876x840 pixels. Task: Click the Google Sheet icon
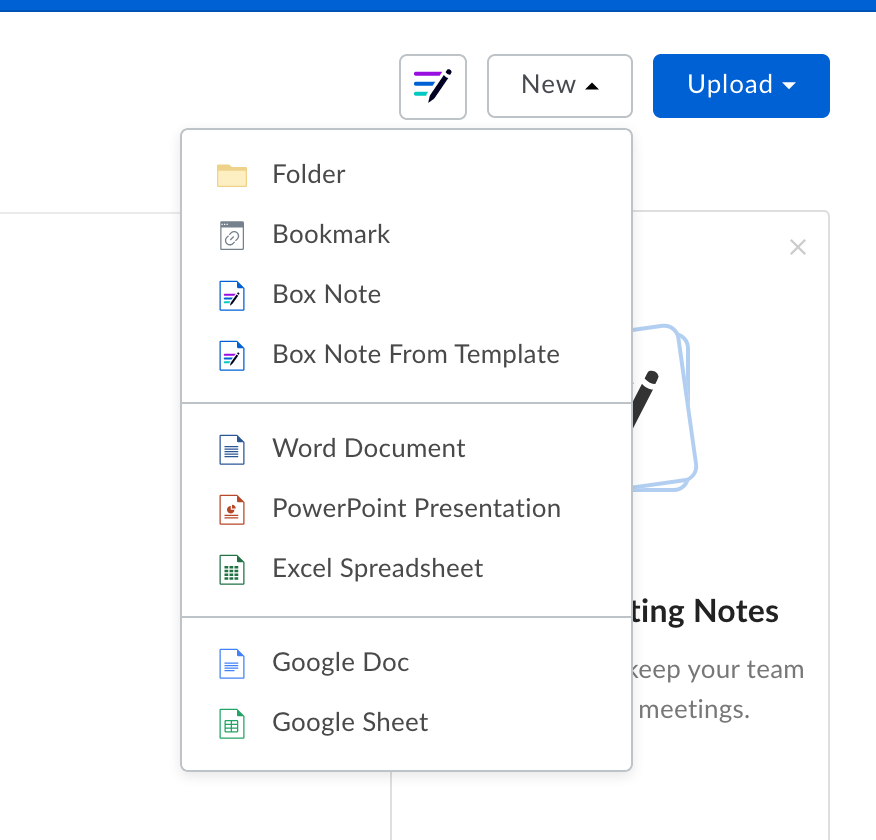click(x=232, y=723)
